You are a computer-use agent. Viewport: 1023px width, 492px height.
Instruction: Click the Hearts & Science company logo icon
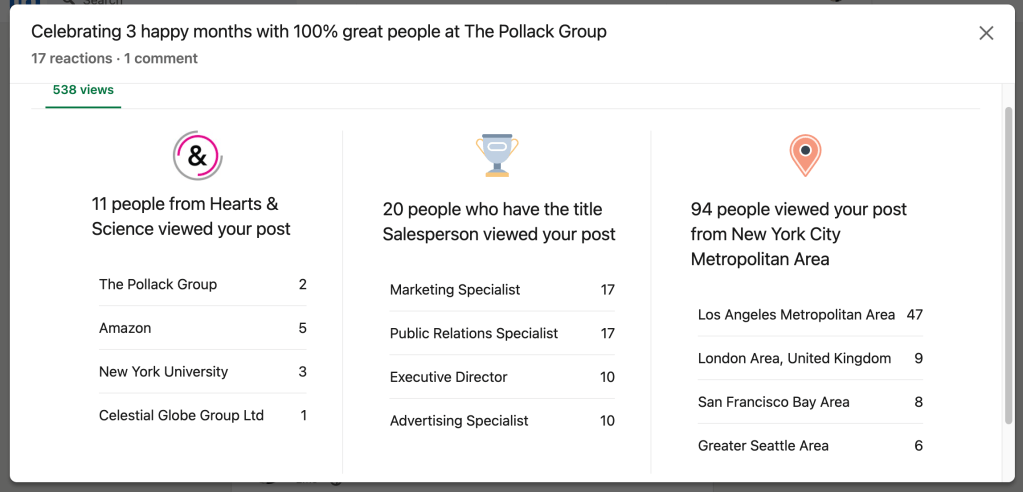pos(197,156)
